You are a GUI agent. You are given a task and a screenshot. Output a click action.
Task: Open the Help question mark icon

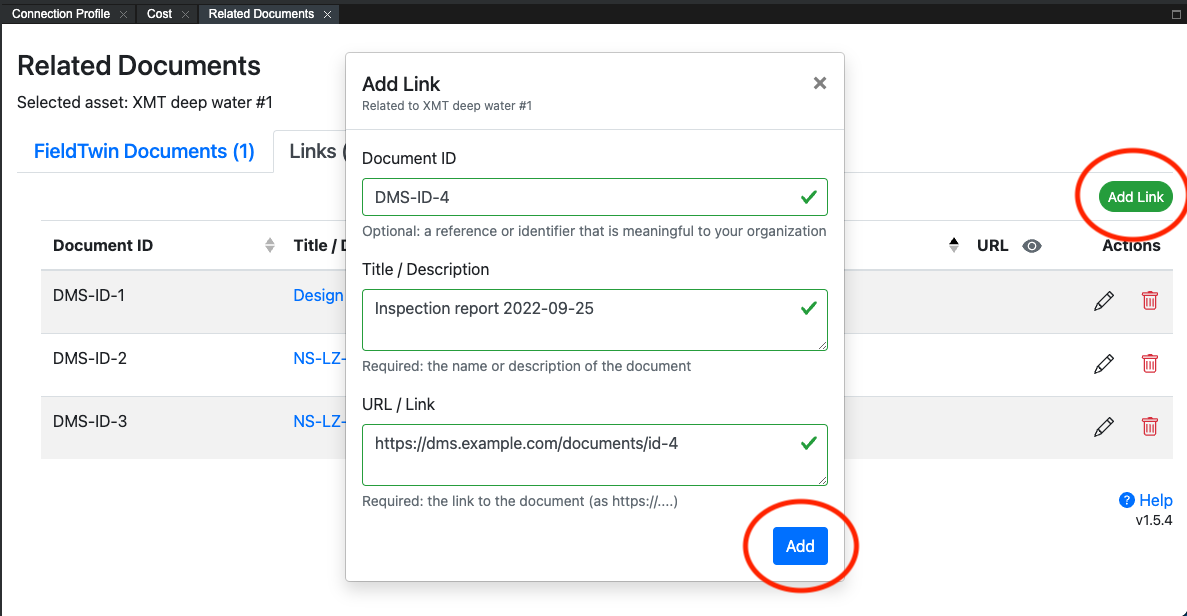pyautogui.click(x=1126, y=500)
